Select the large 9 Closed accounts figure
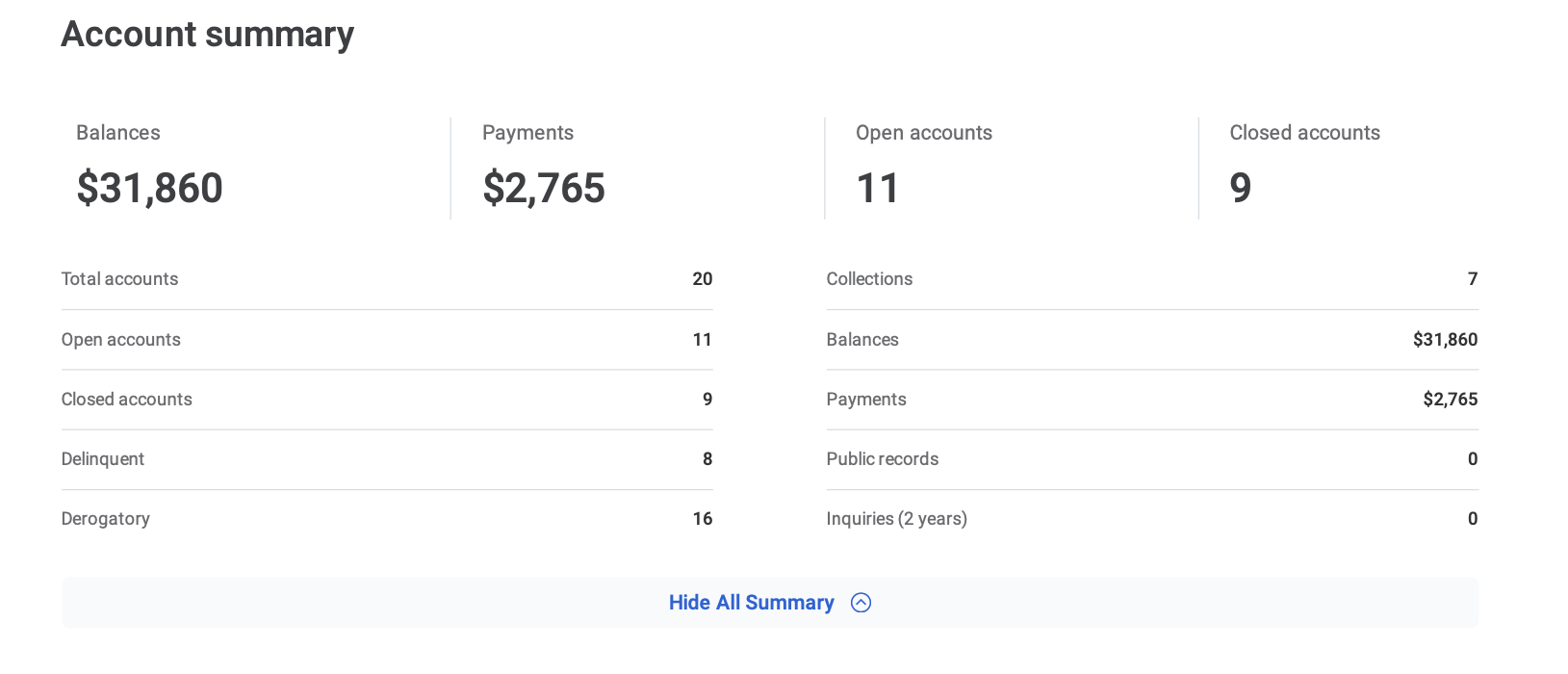The image size is (1568, 674). tap(1241, 188)
